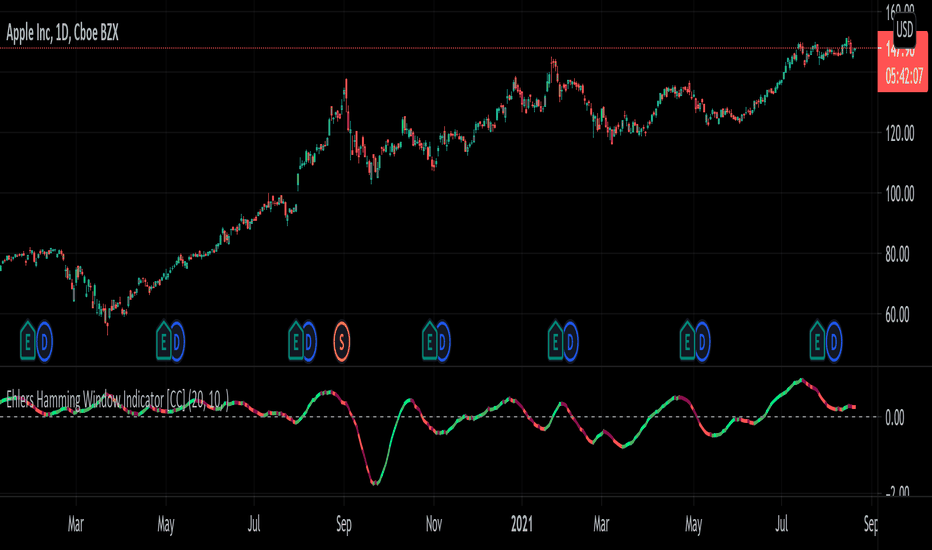Click the 60.00 price axis label
Viewport: 932px width, 550px height.
click(x=898, y=315)
